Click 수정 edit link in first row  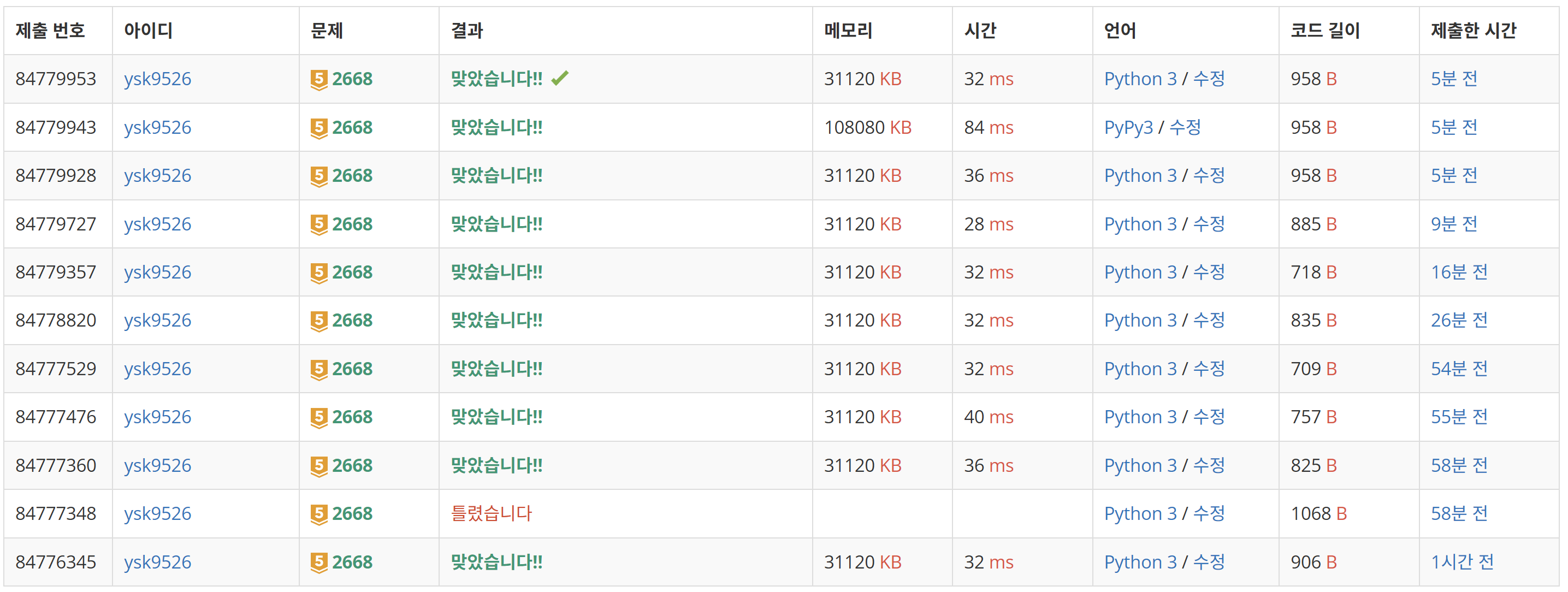coord(1208,79)
